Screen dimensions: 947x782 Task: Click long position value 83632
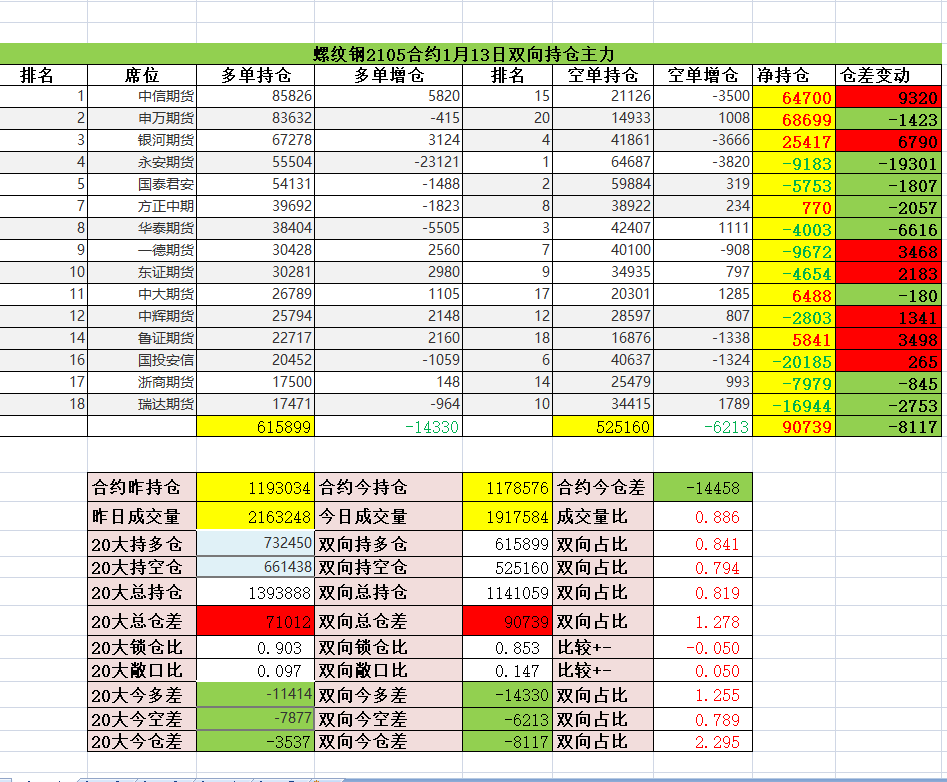(255, 118)
